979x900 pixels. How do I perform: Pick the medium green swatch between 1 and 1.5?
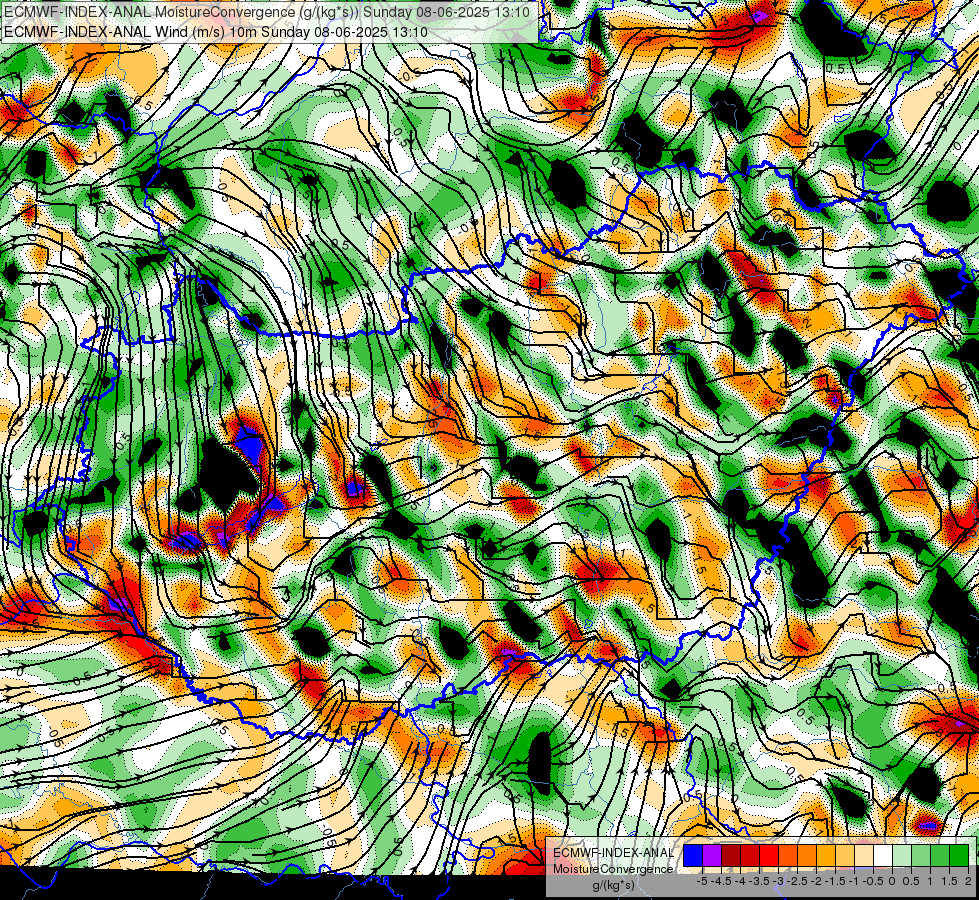940,856
